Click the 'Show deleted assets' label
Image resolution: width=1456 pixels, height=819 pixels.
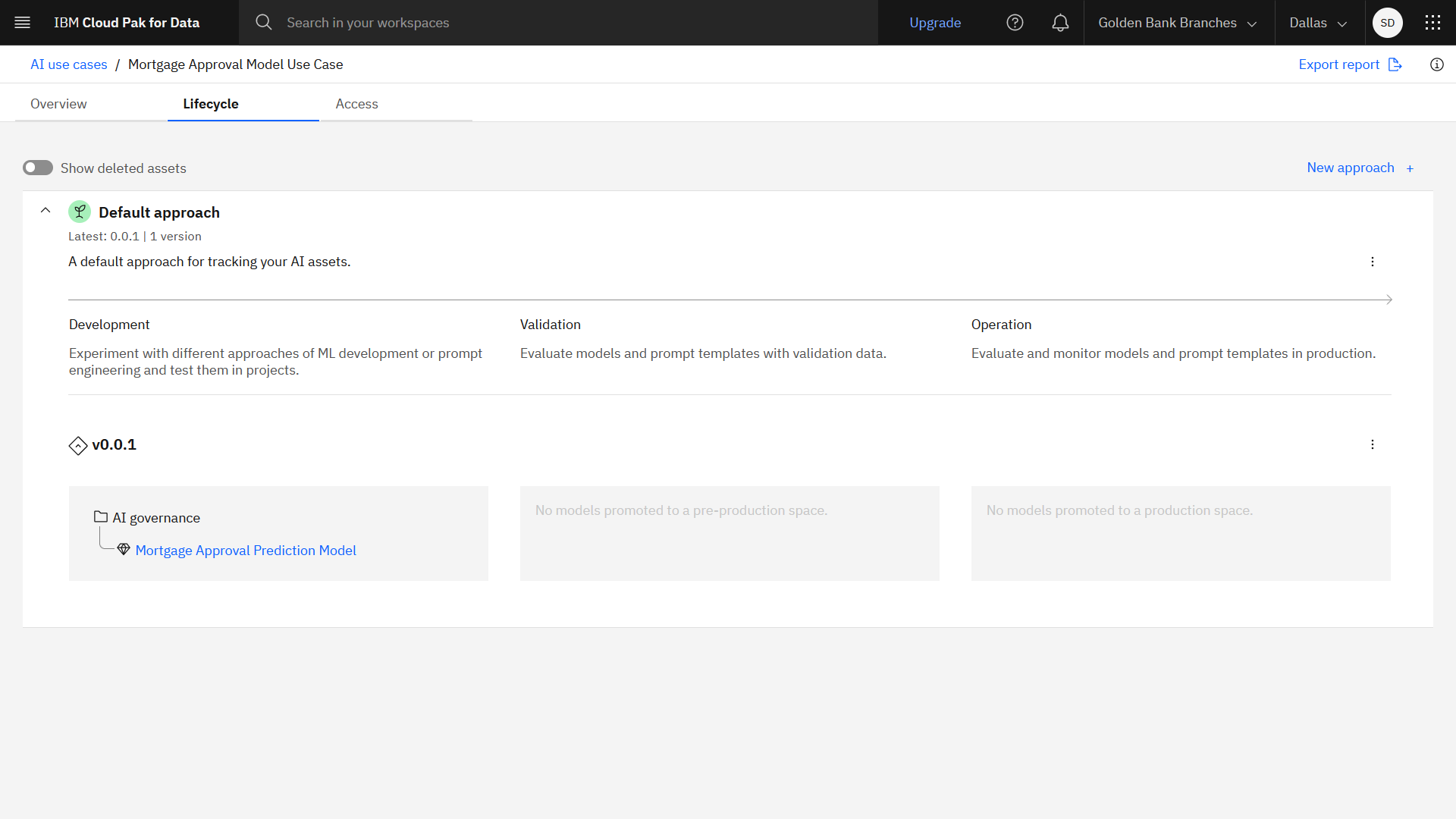point(124,168)
